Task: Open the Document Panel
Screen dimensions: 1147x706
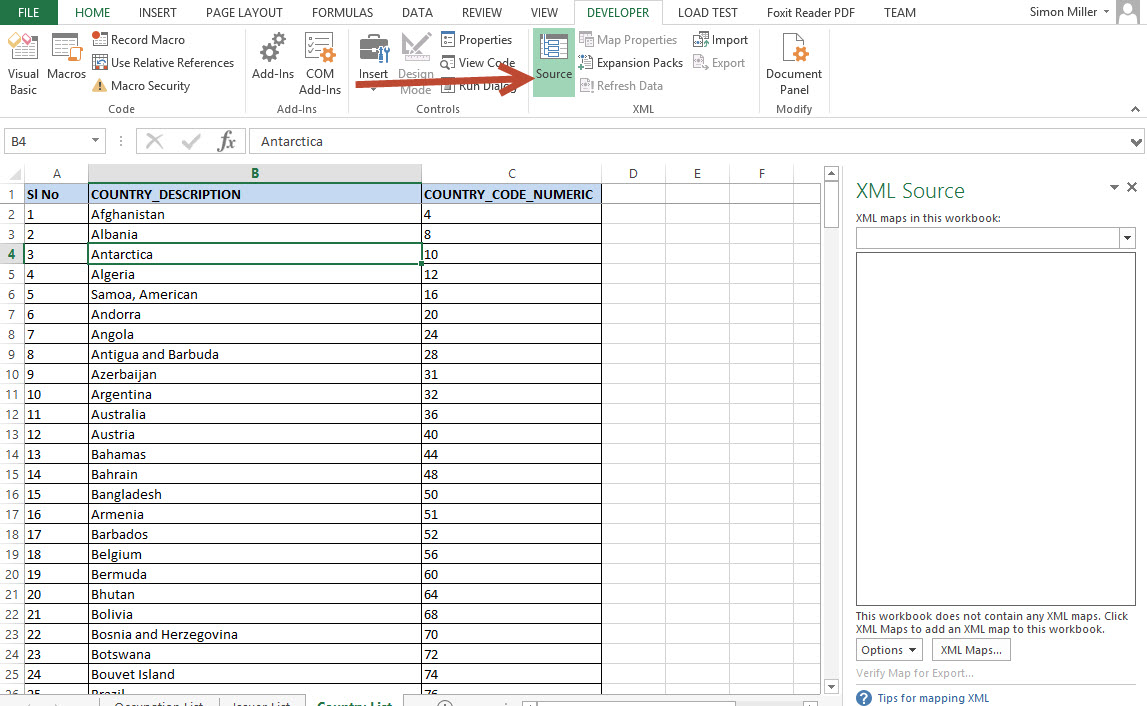Action: point(794,63)
